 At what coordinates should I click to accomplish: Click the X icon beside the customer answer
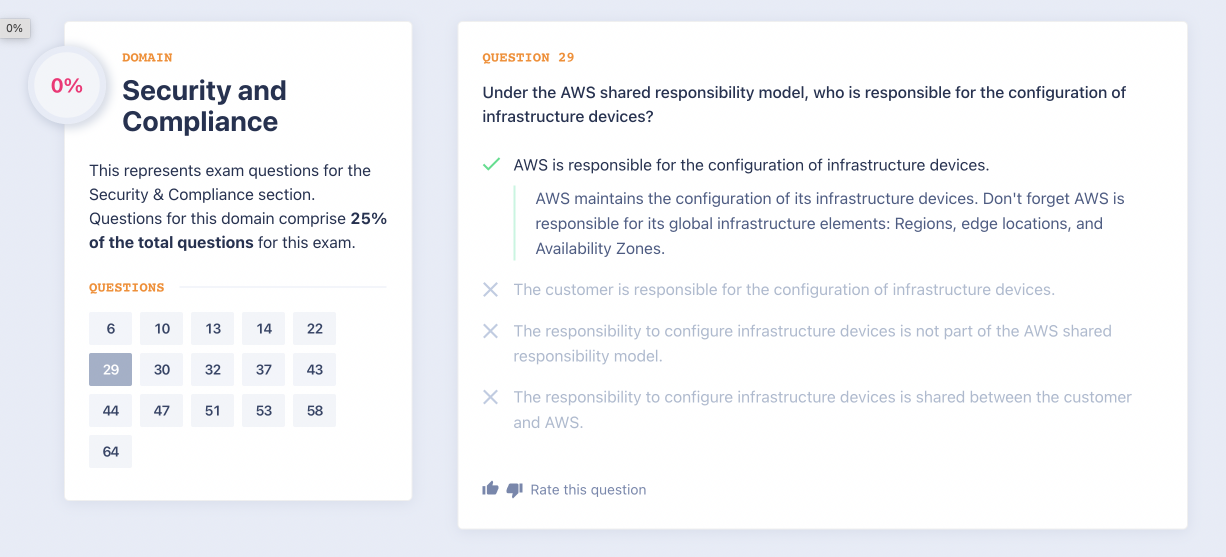pos(490,289)
